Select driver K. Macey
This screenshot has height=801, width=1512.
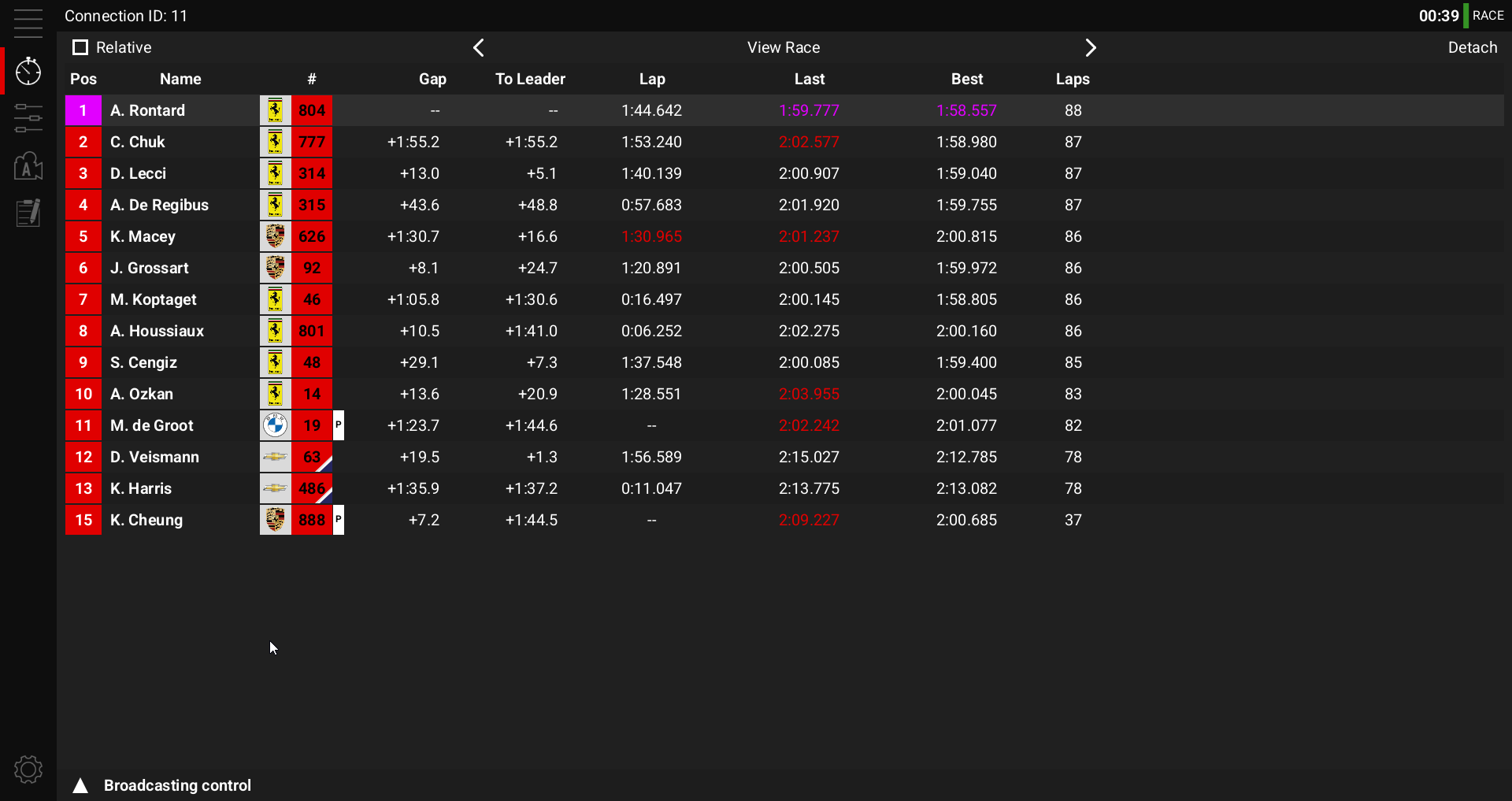point(143,236)
